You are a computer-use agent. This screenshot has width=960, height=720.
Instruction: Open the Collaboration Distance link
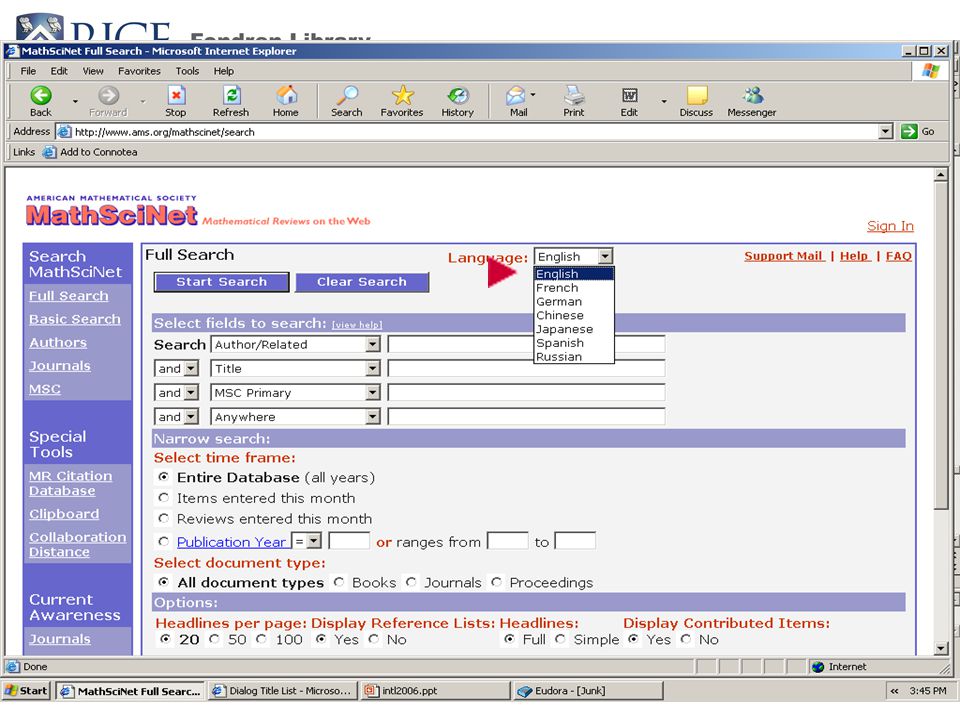click(77, 544)
